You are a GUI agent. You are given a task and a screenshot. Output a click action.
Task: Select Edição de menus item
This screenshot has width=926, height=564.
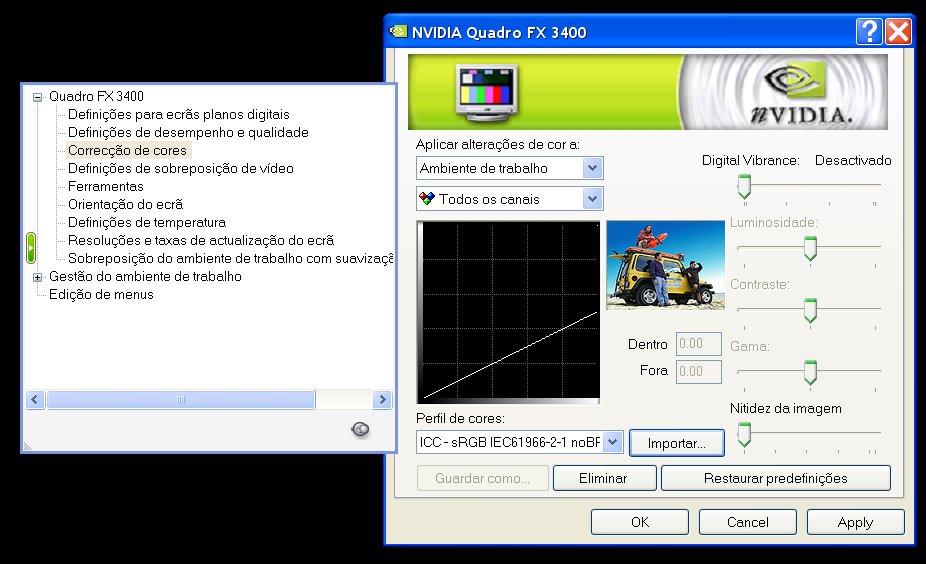click(x=101, y=295)
